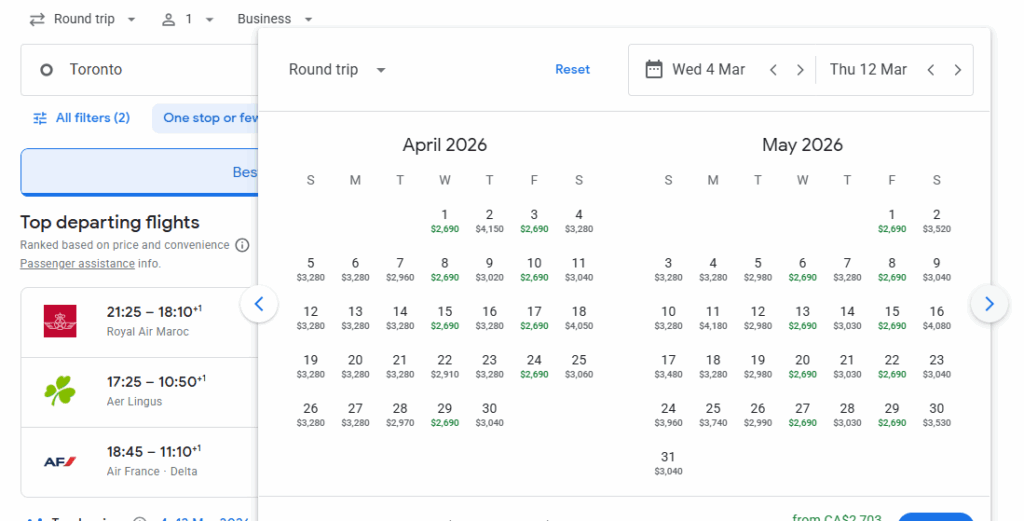Select the 21:25 – 18:10 Royal Air Maroc flight
This screenshot has height=521, width=1024.
[140, 322]
